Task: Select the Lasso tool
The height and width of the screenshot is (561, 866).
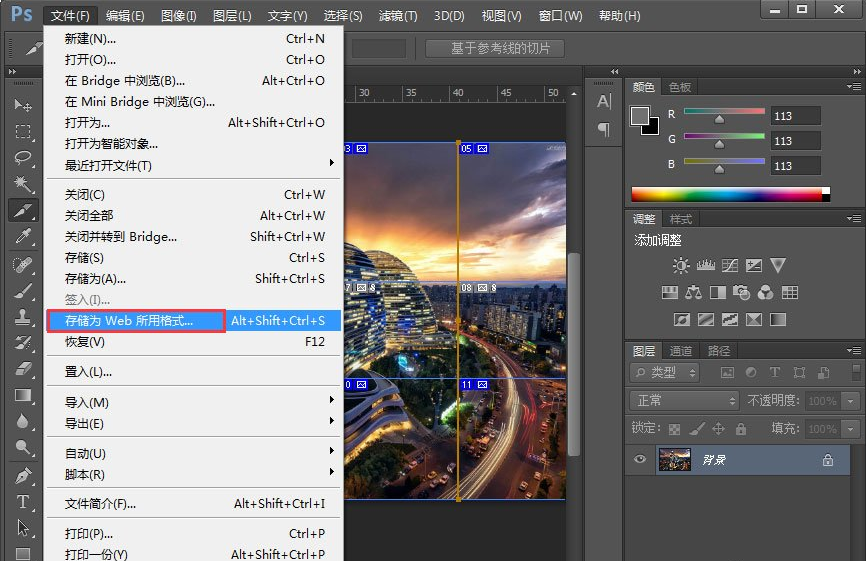Action: tap(23, 158)
